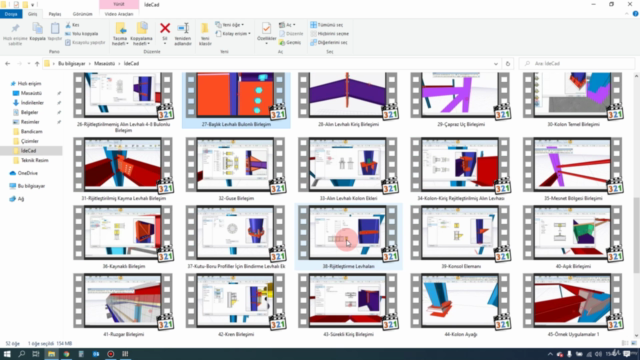The height and width of the screenshot is (360, 640).
Task: Select video 44-Kolon Ayağı
Action: pos(460,305)
